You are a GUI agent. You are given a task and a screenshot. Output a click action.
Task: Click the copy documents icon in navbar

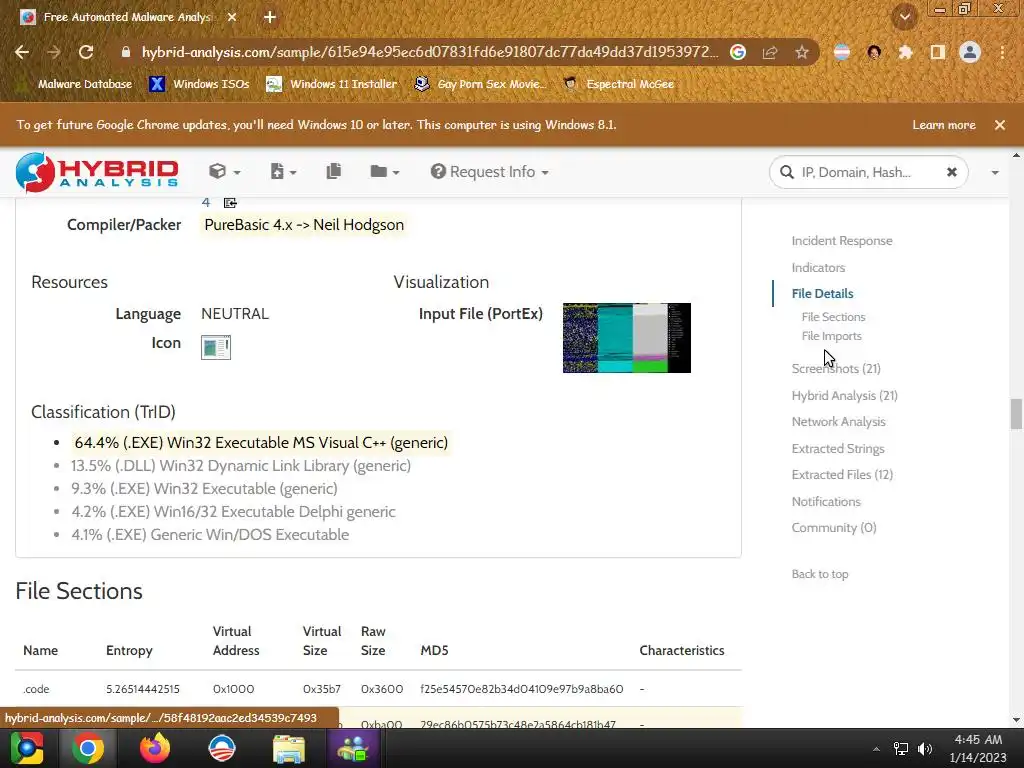(334, 171)
